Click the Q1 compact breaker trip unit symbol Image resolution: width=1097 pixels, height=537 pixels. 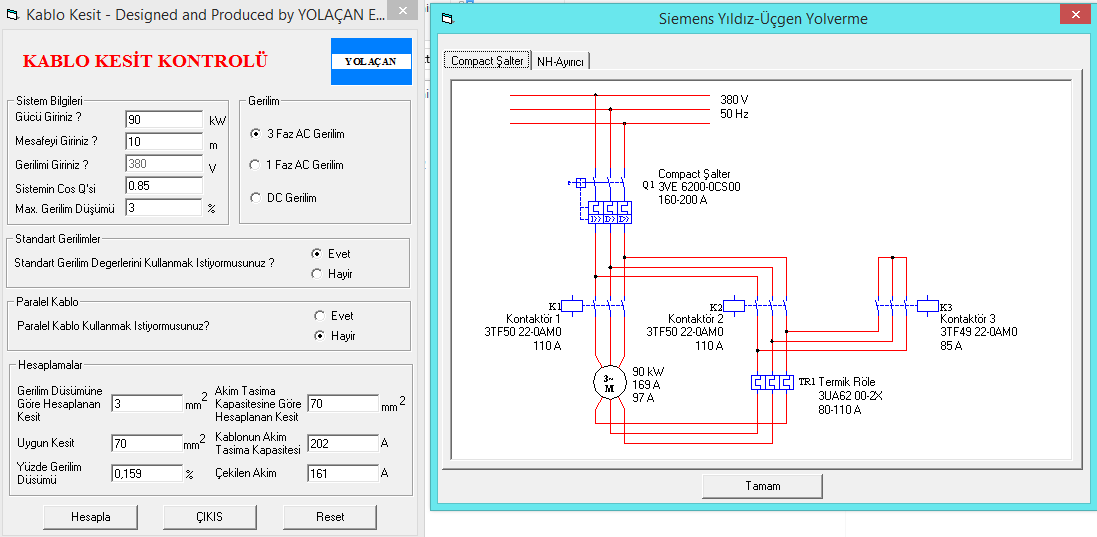point(609,212)
